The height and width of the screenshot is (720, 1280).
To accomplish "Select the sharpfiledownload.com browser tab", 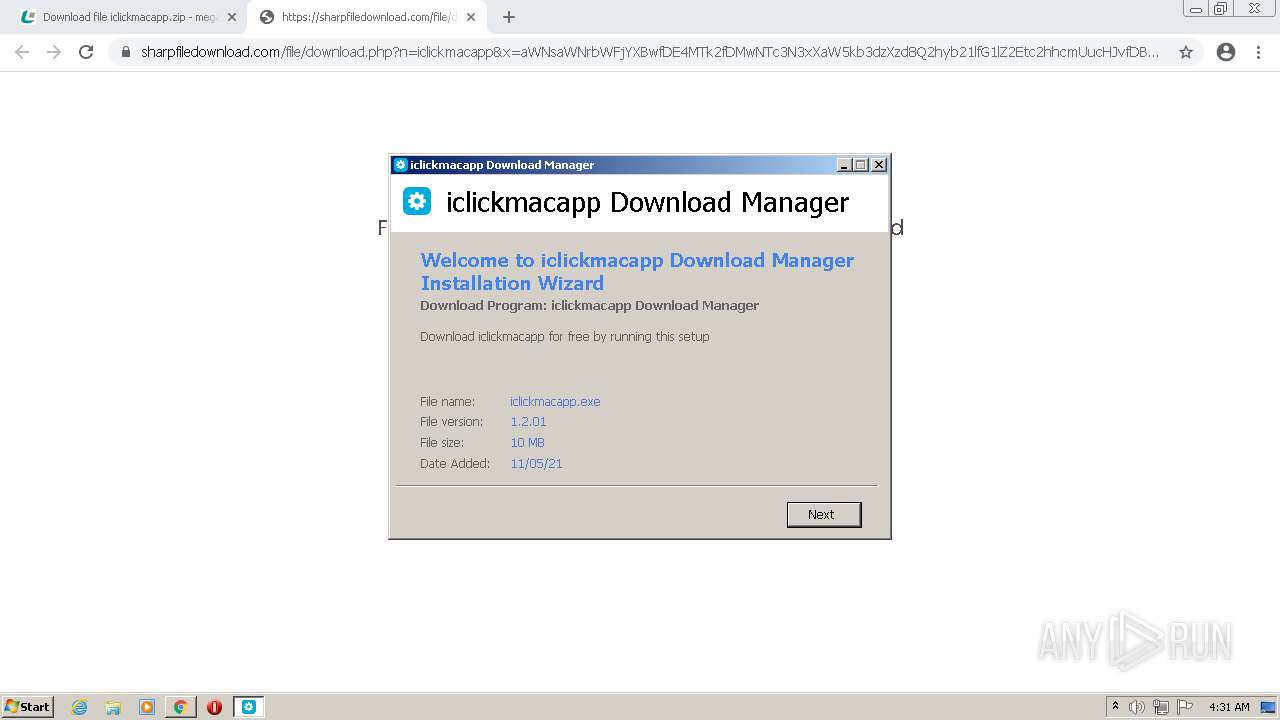I will coord(367,17).
